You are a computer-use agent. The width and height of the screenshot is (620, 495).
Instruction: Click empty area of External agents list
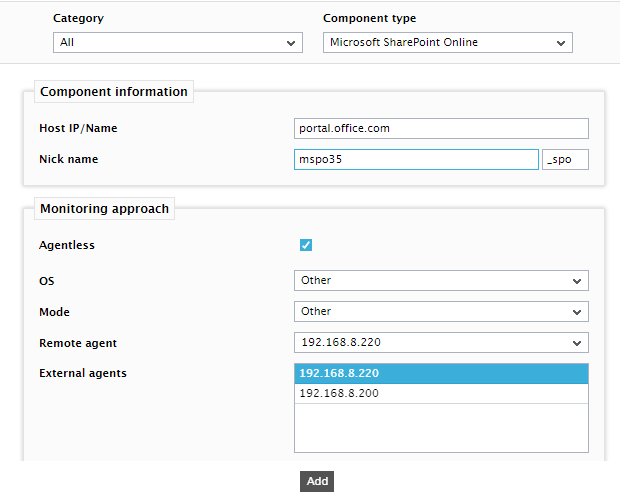(441, 428)
